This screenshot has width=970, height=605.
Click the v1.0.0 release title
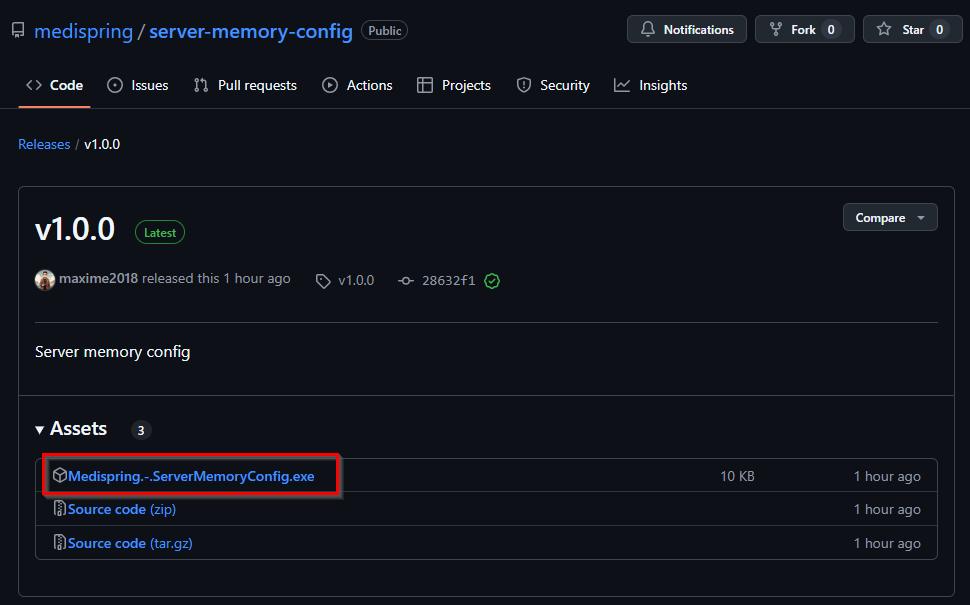coord(75,230)
